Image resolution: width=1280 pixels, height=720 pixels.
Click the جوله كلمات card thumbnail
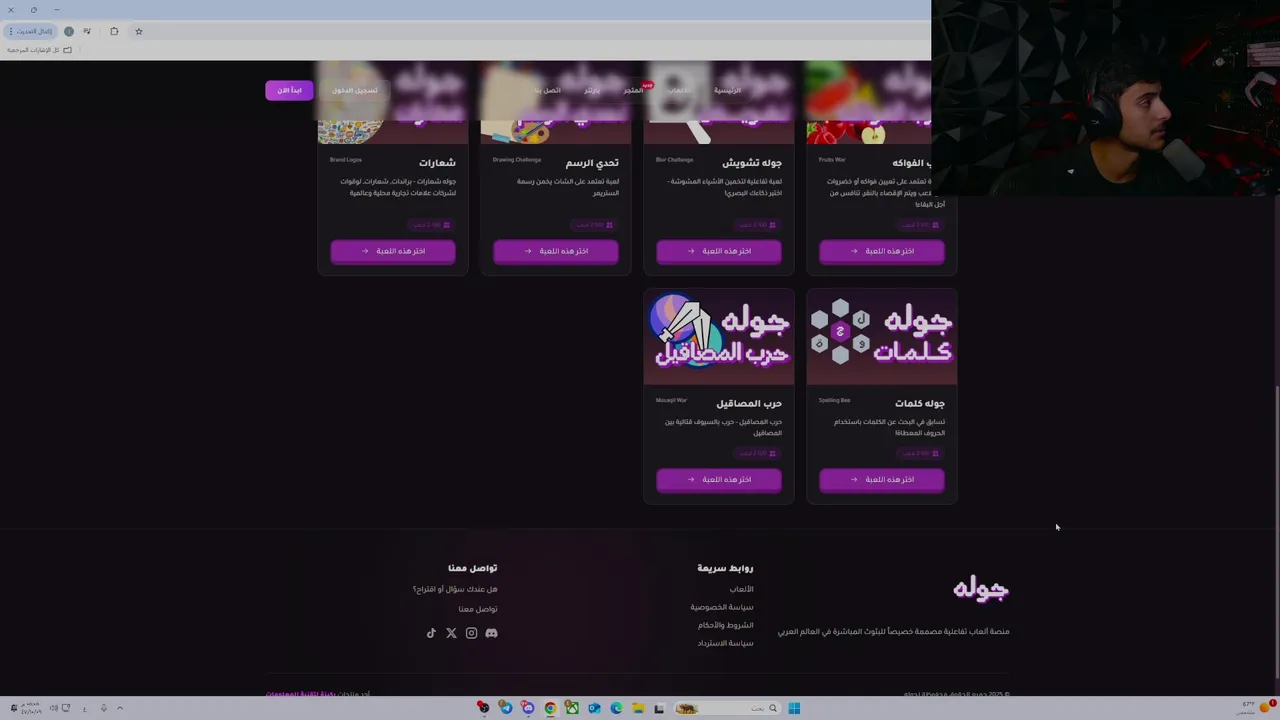881,337
